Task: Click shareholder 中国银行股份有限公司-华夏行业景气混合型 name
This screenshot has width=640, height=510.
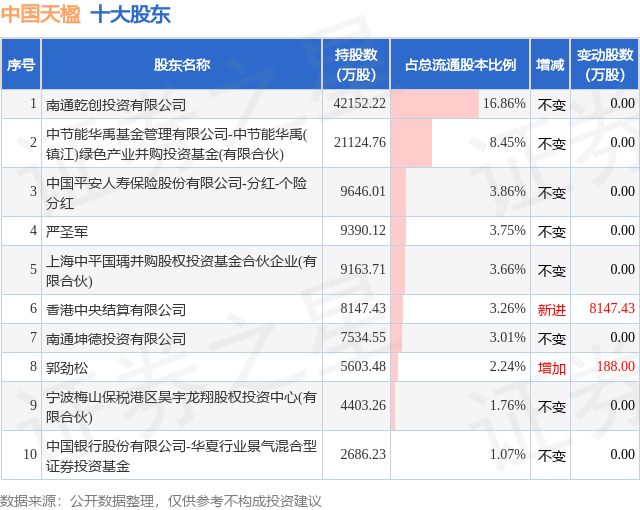Action: click(x=181, y=455)
